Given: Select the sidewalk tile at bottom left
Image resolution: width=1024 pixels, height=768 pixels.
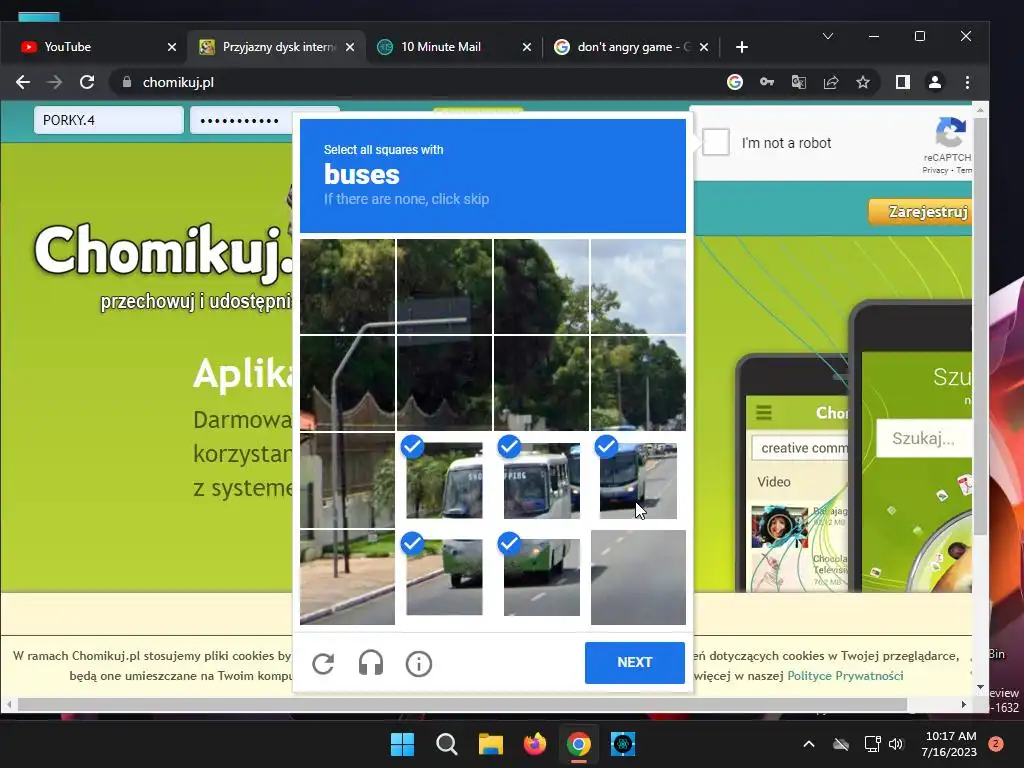Looking at the screenshot, I should (347, 577).
